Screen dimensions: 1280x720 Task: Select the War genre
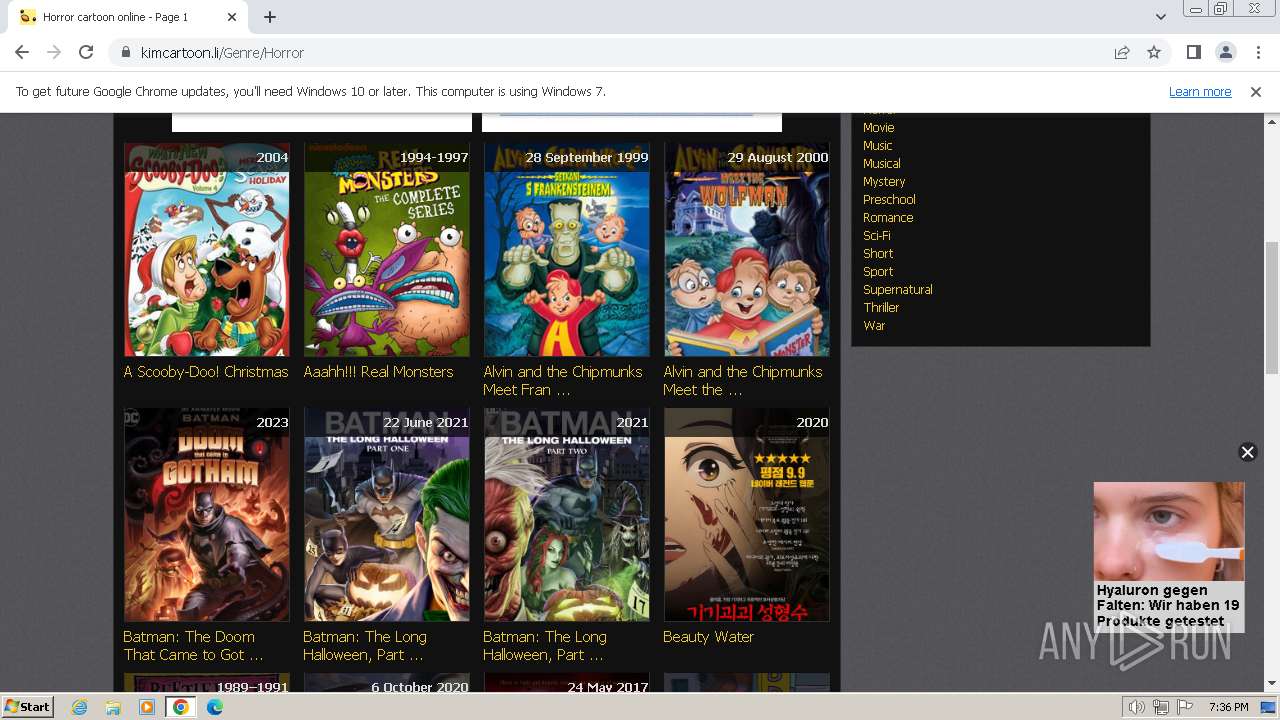tap(874, 325)
